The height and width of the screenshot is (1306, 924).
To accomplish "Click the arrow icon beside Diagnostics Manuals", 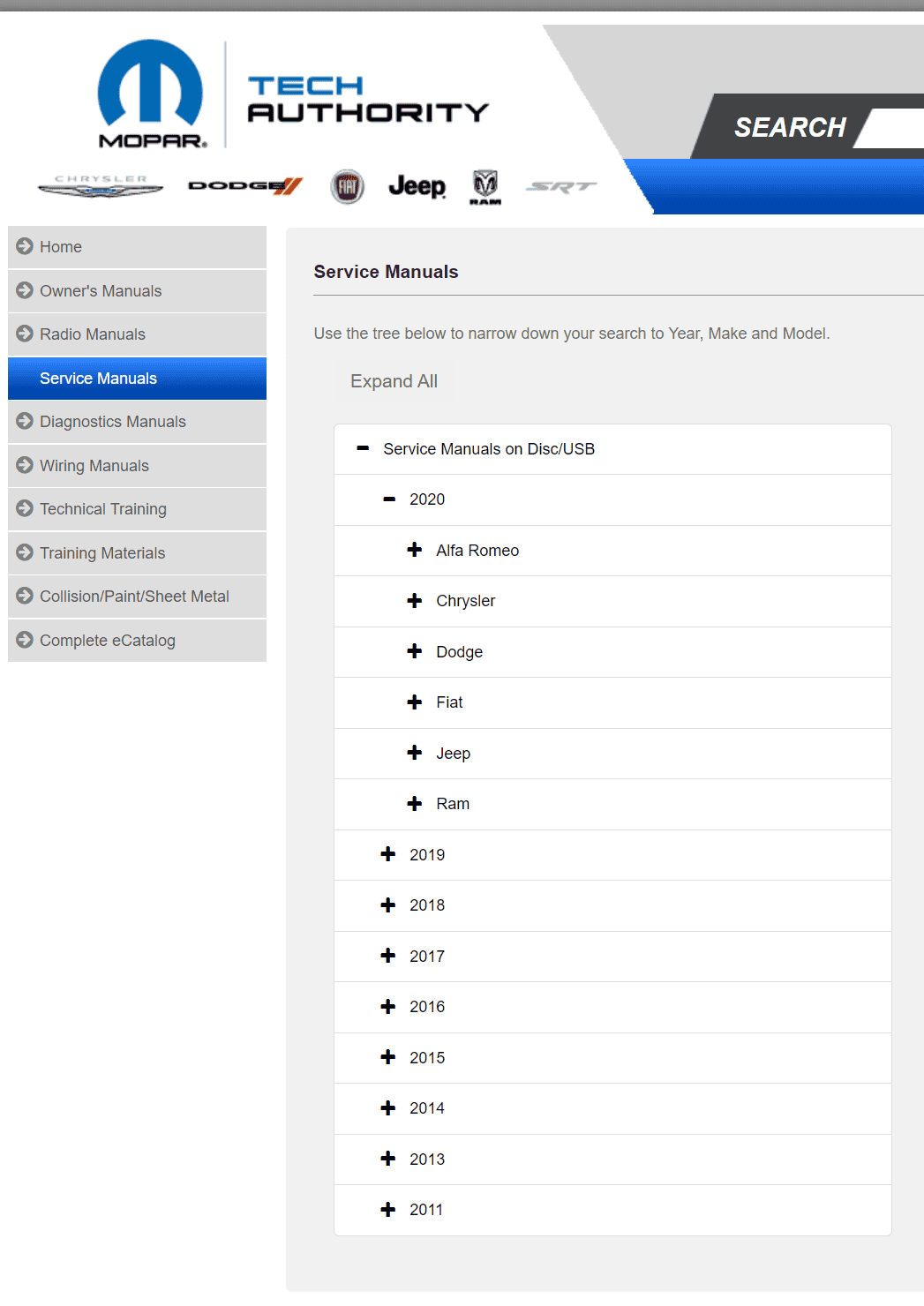I will coord(25,421).
